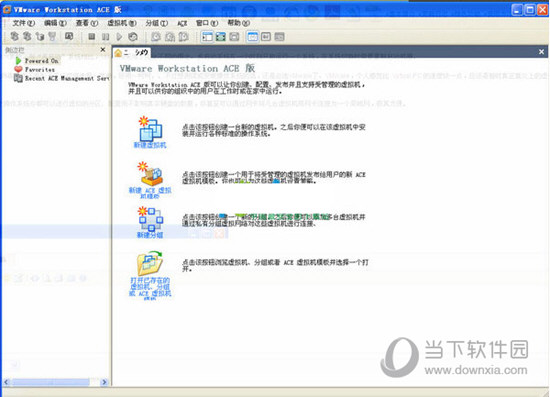Viewport: 550px width, 397px height.
Task: Open the 编辑 menu
Action: click(x=55, y=23)
